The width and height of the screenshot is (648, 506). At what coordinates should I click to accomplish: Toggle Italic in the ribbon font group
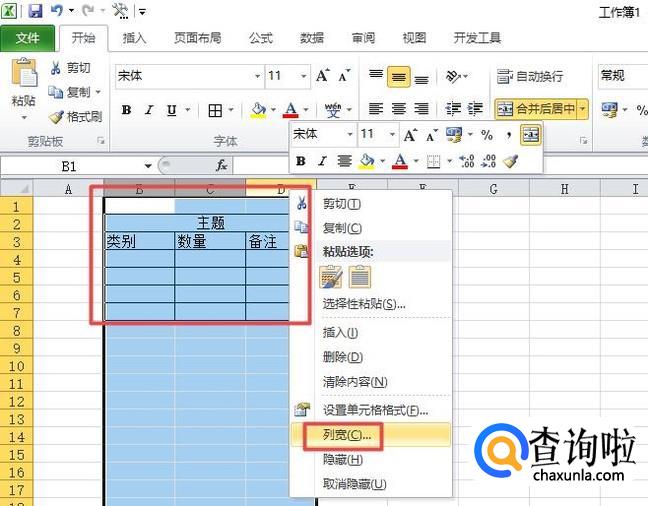pos(149,110)
